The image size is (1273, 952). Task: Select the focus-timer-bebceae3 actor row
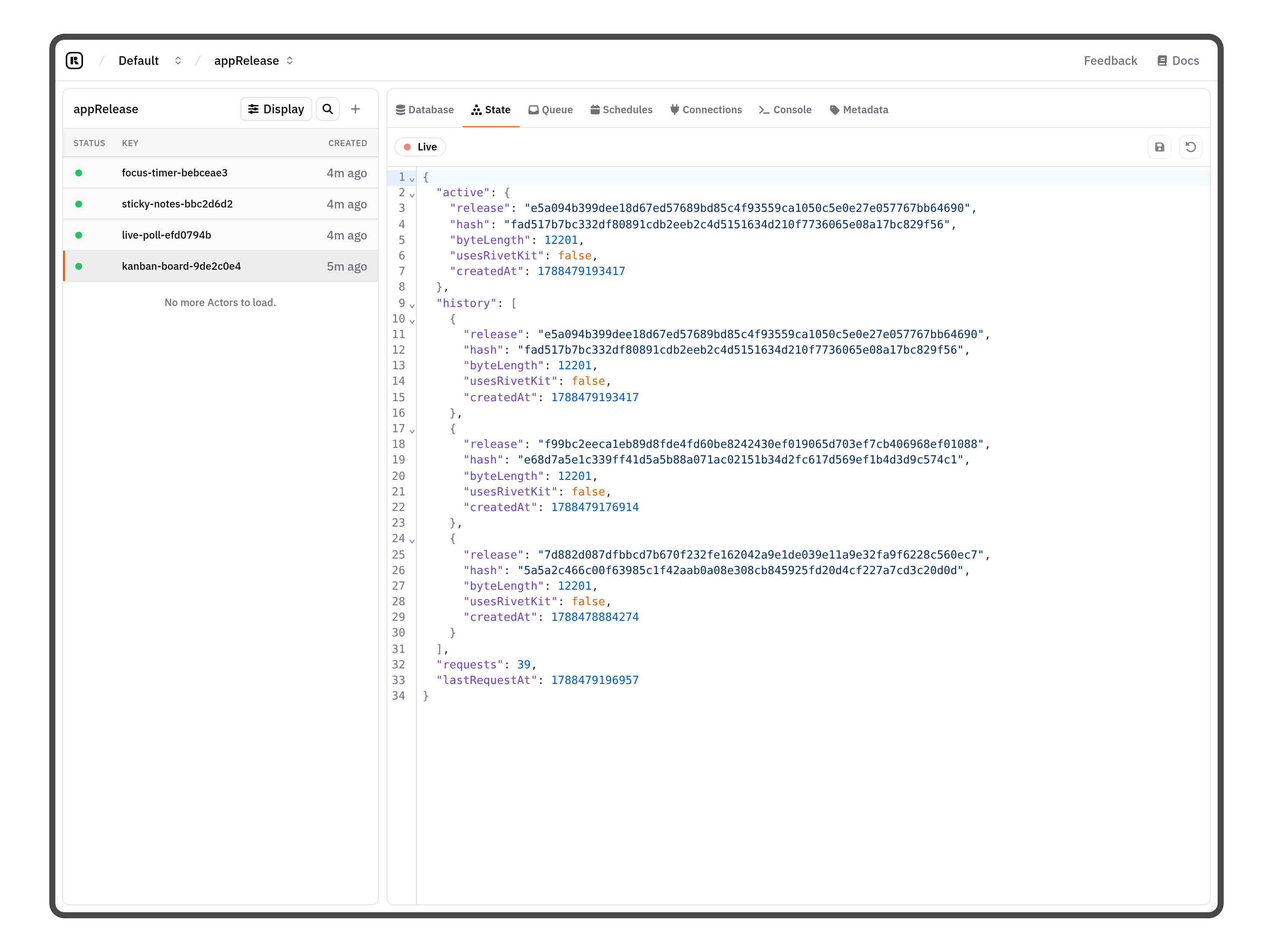pos(221,173)
